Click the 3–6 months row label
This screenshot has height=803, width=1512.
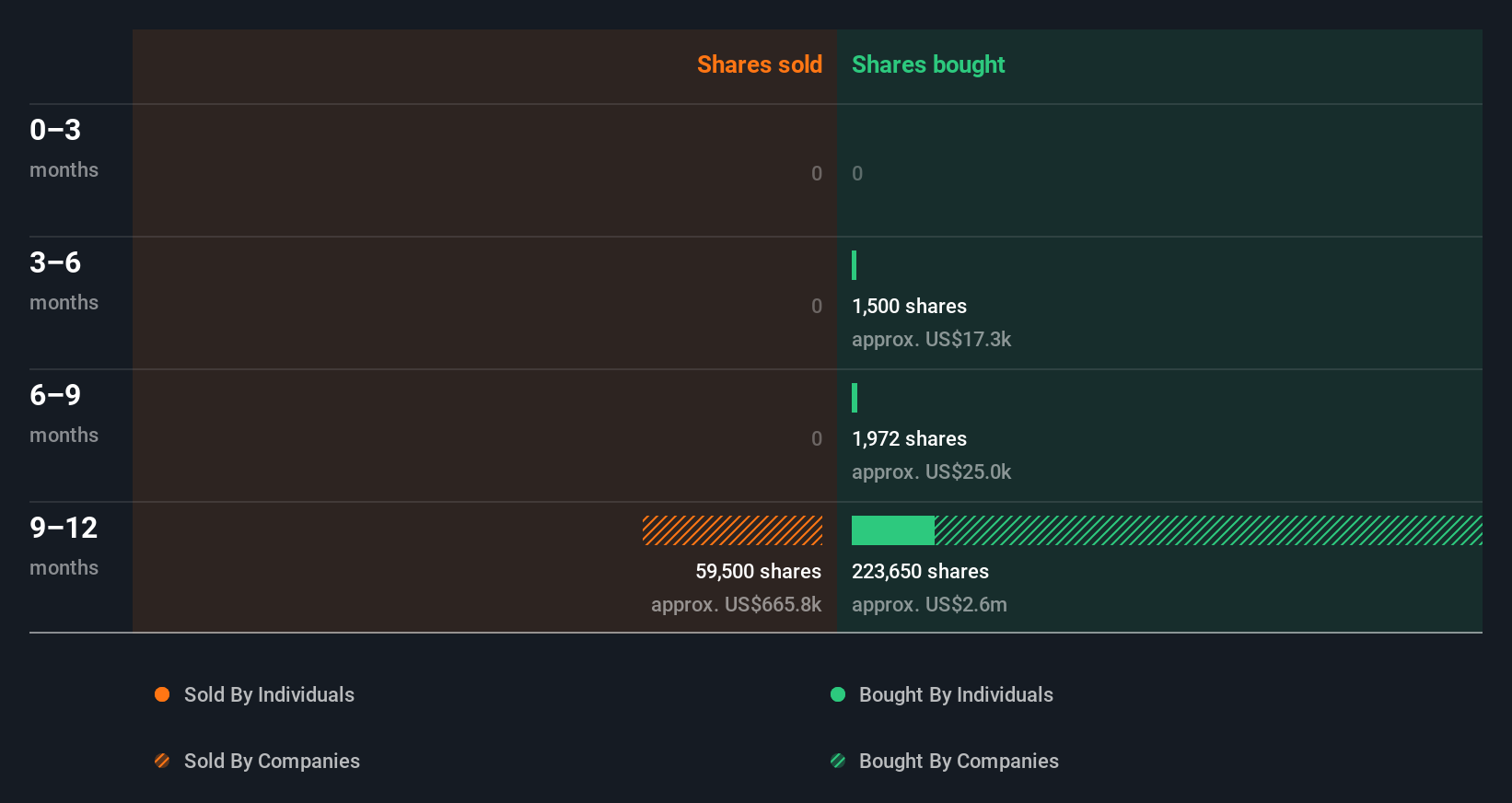[64, 281]
